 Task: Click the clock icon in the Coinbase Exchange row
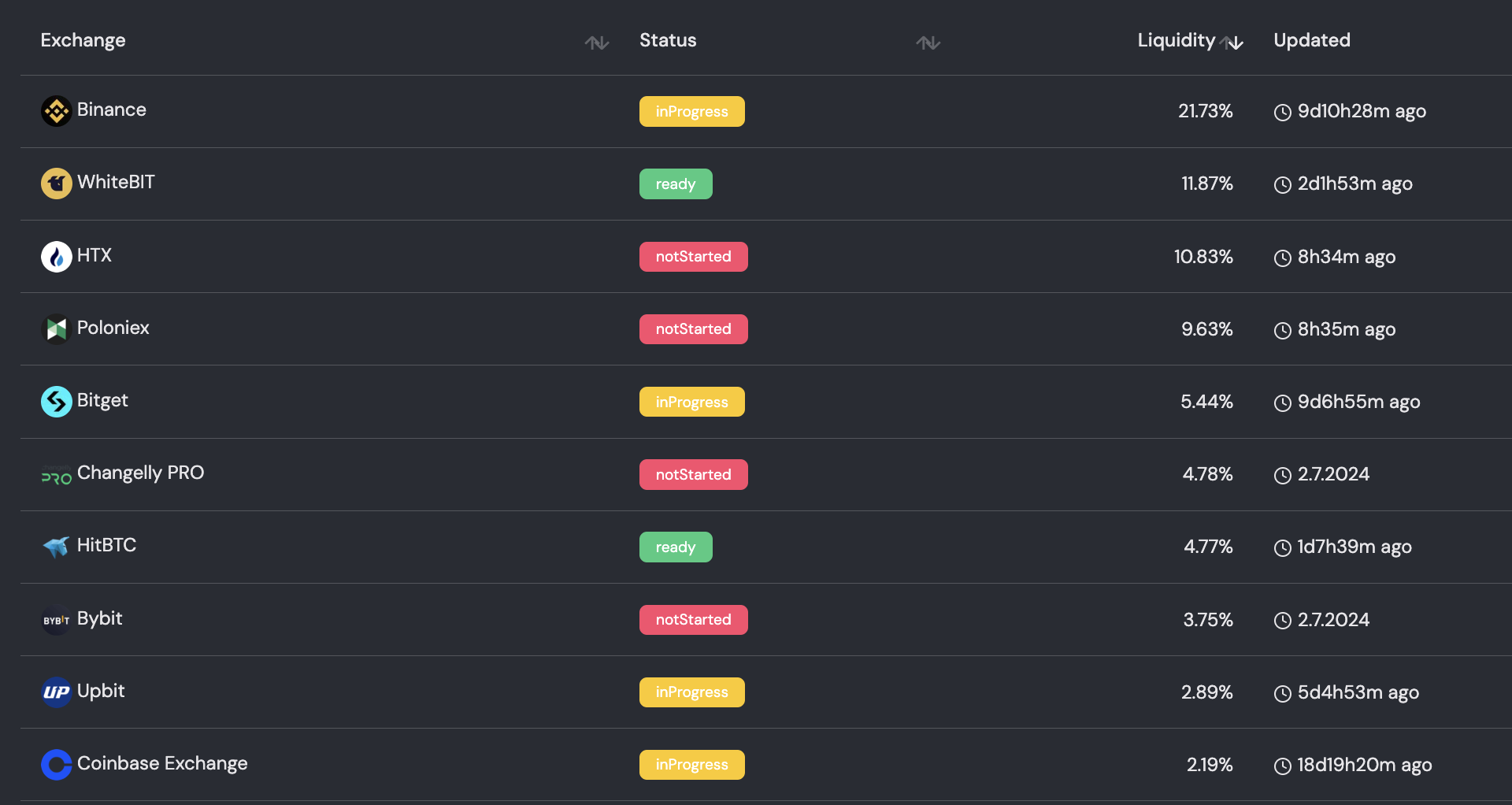1283,766
